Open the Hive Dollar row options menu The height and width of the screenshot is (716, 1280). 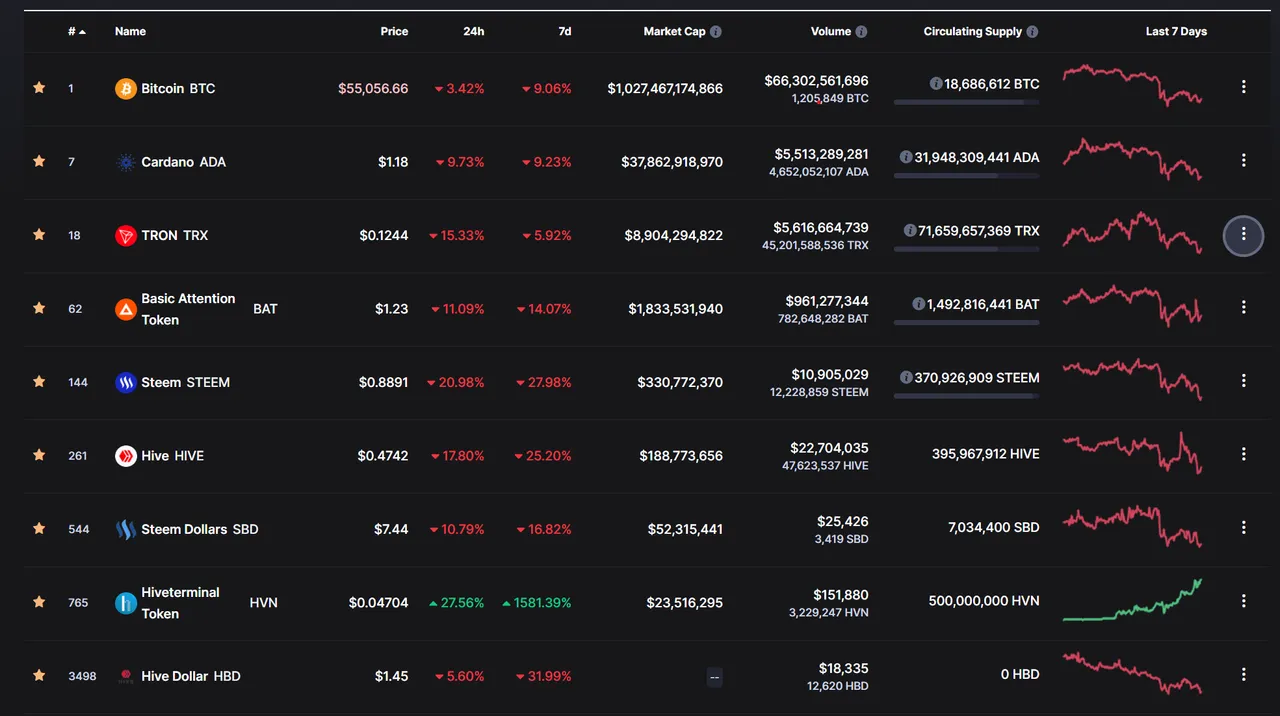tap(1244, 675)
